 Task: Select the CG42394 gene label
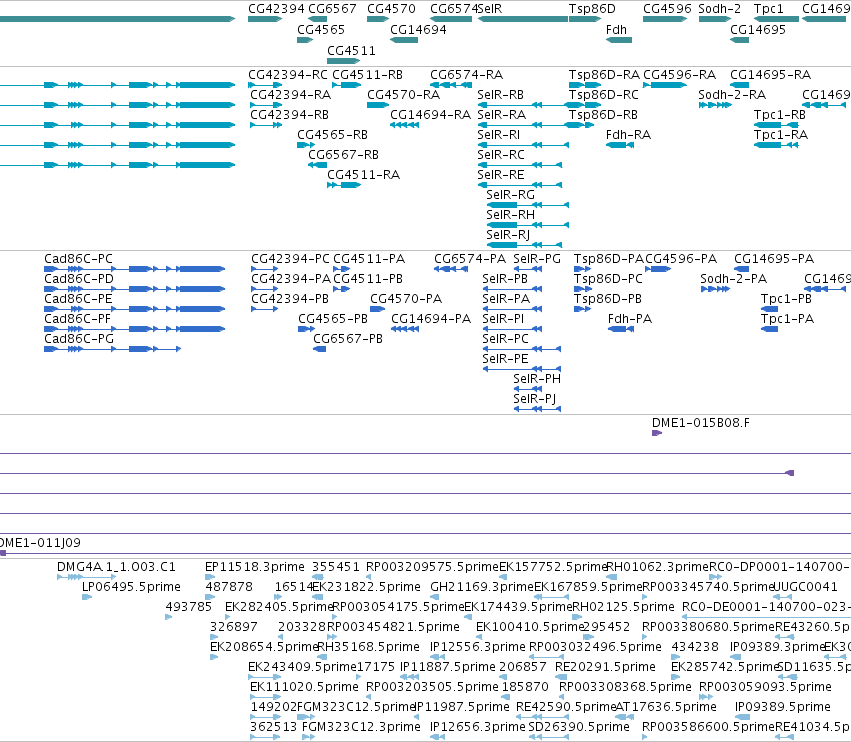(276, 9)
